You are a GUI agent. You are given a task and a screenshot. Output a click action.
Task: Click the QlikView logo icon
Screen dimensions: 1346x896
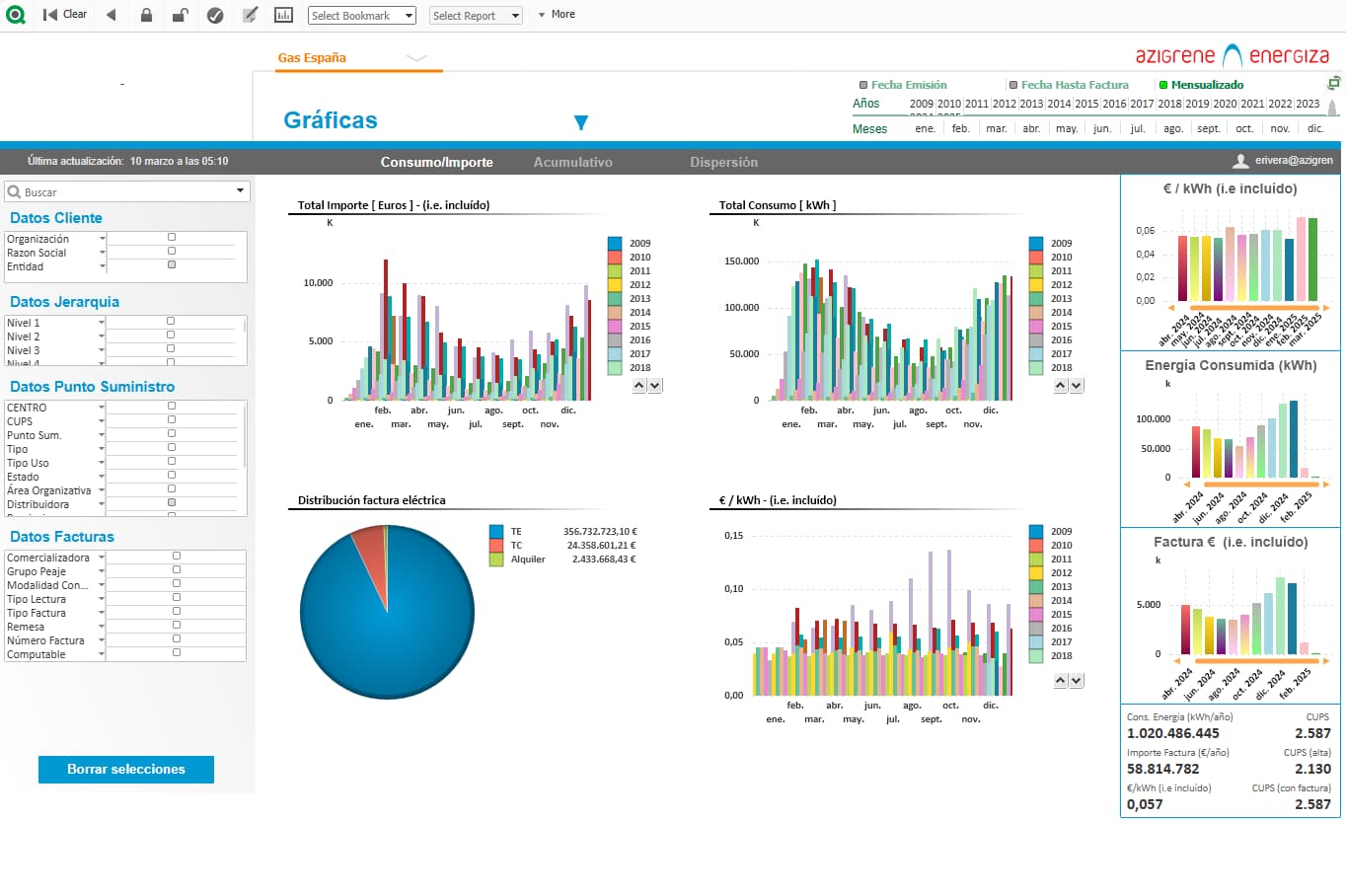[15, 15]
